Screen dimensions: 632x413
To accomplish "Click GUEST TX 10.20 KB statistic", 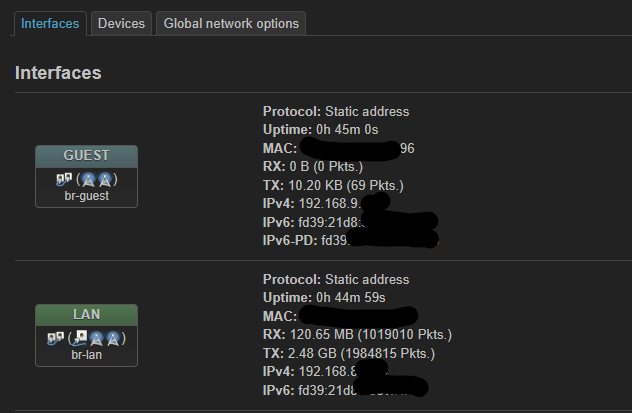I will click(x=340, y=184).
